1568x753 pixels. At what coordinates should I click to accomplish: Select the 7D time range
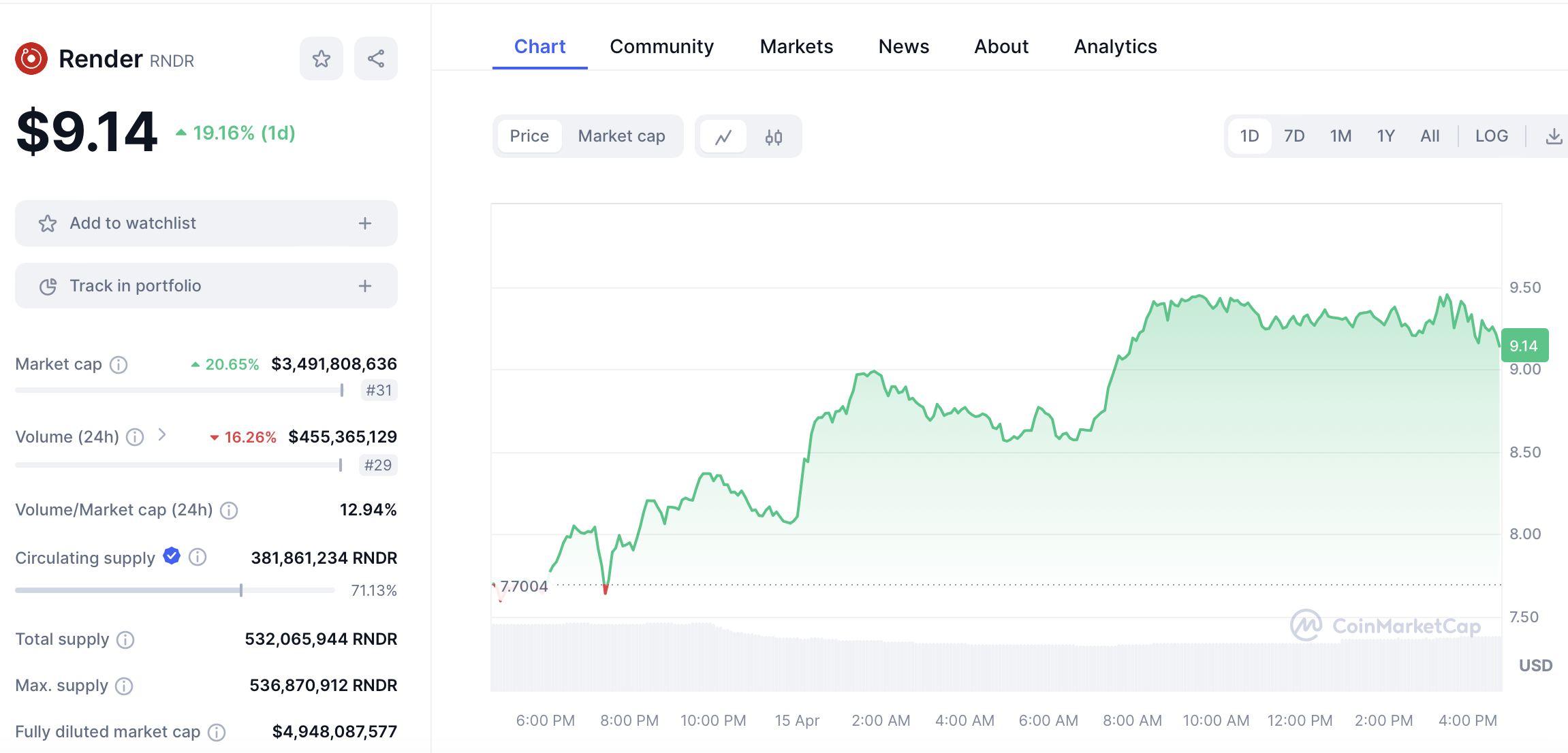click(1293, 136)
